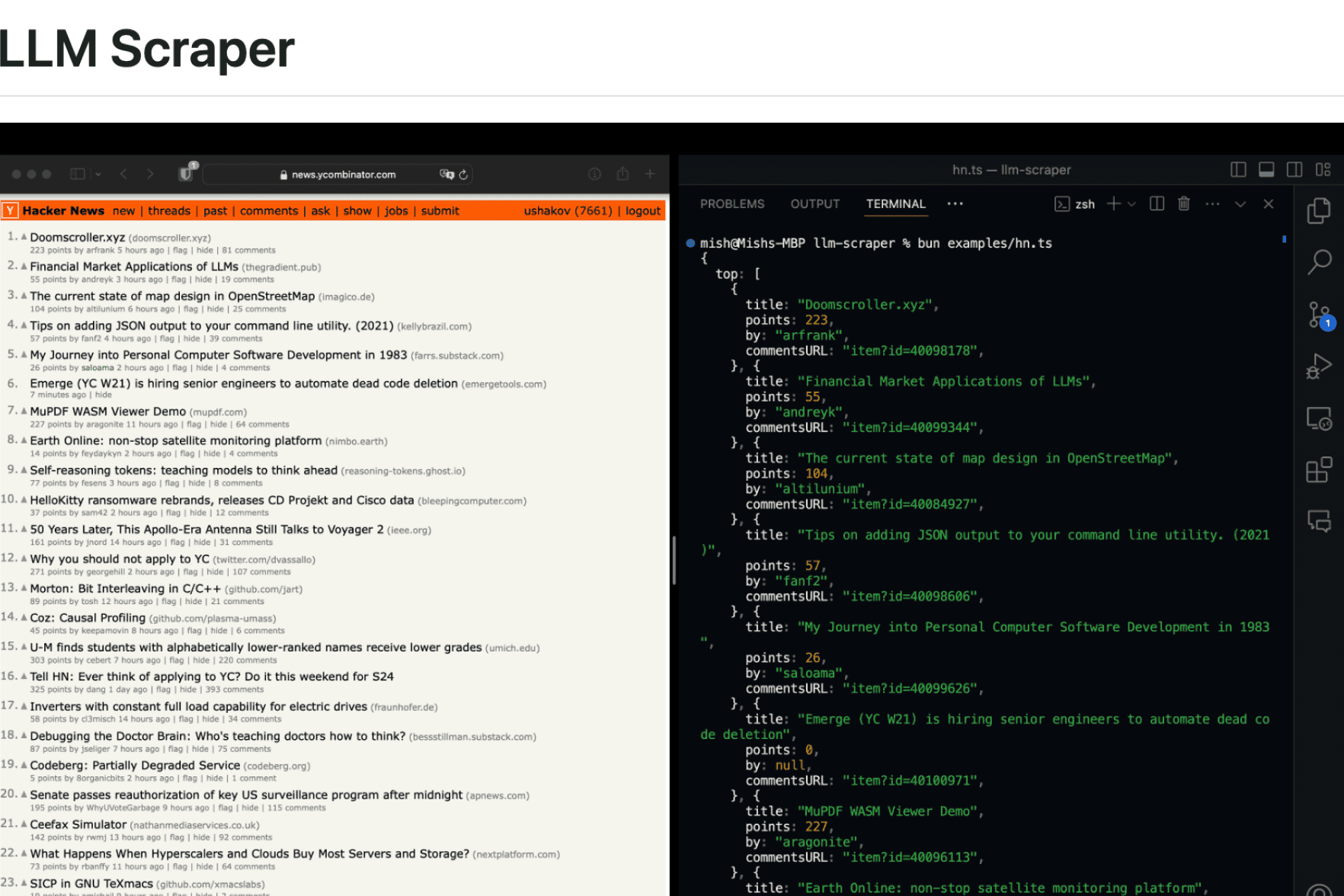The image size is (1344, 896).
Task: Create a new terminal with plus
Action: point(1114,203)
